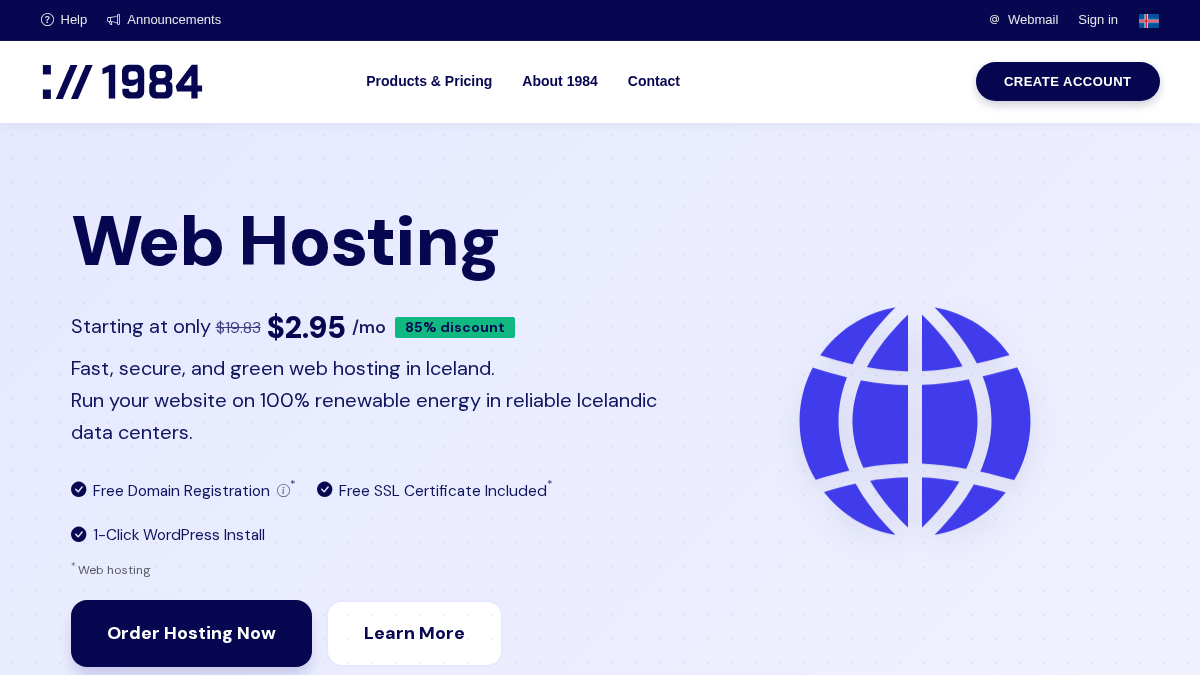Click the Free Domain Registration text
The height and width of the screenshot is (675, 1200).
coord(181,491)
